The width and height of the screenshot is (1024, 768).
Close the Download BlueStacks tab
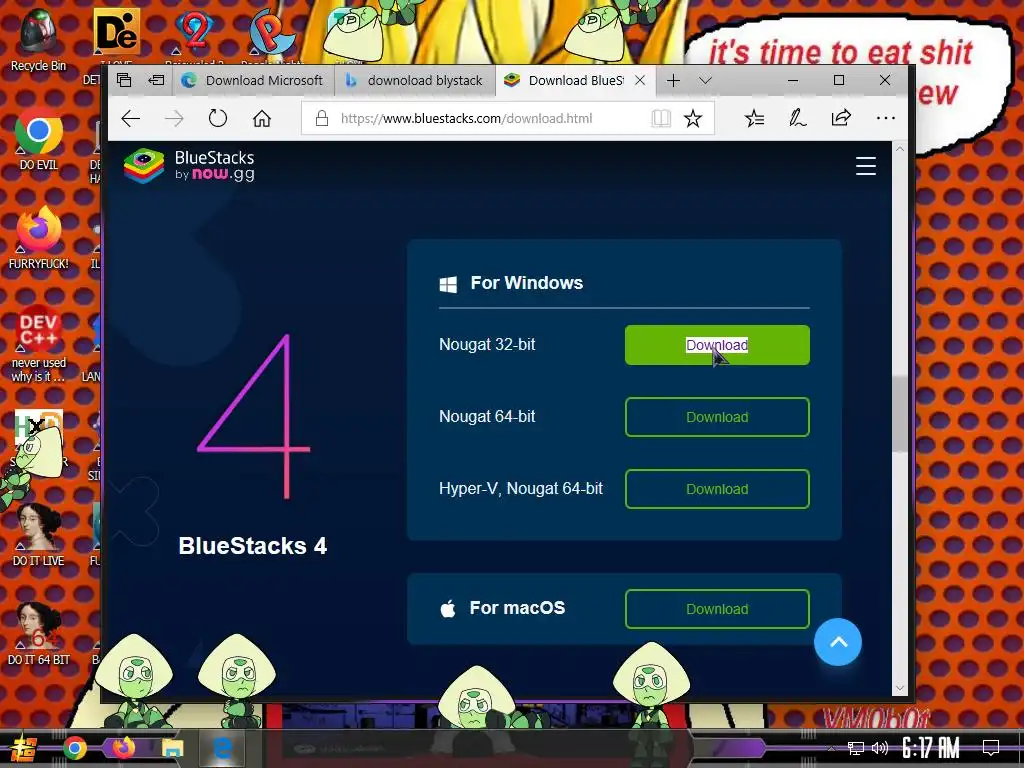pos(640,80)
